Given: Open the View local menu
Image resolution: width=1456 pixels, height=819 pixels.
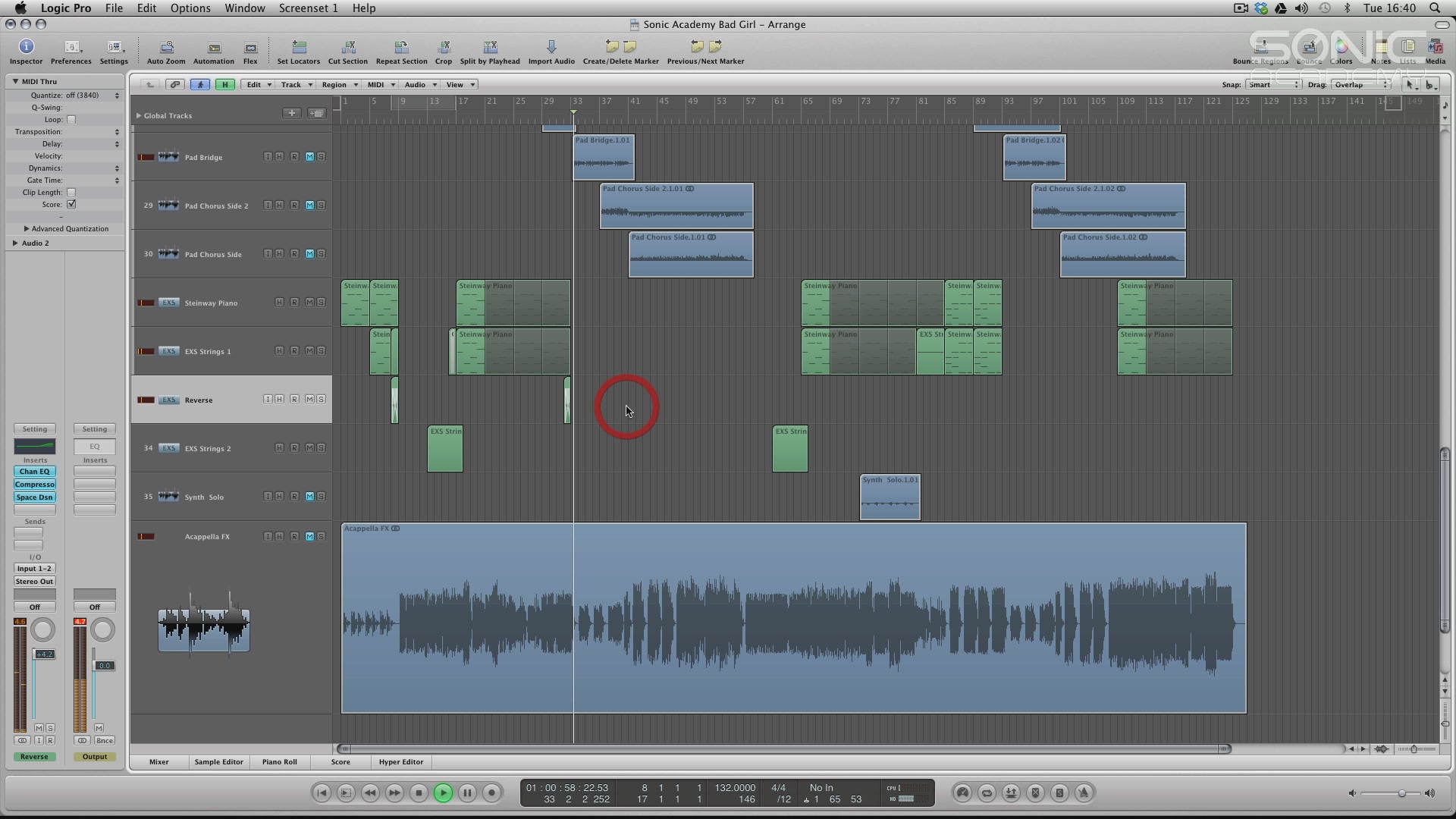Looking at the screenshot, I should pyautogui.click(x=460, y=84).
